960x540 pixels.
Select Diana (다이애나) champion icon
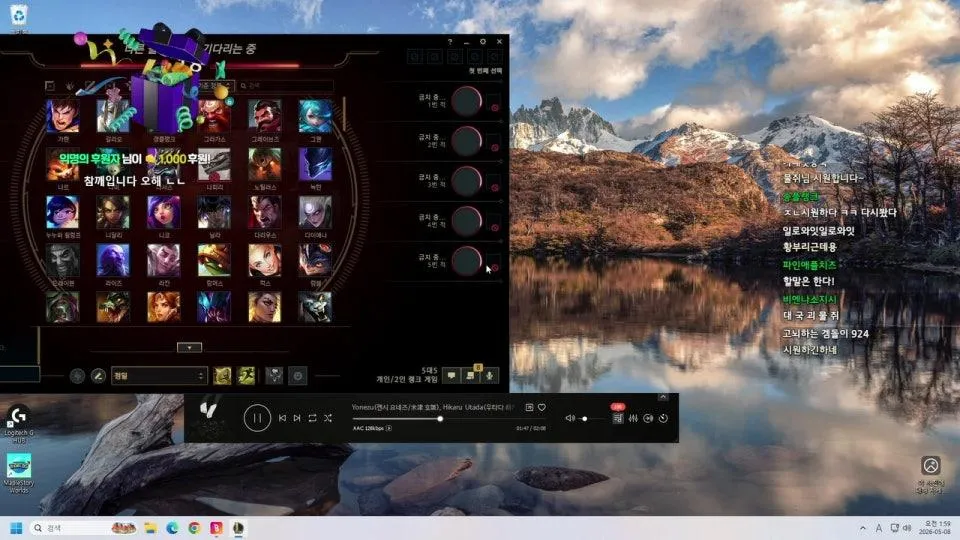(315, 212)
